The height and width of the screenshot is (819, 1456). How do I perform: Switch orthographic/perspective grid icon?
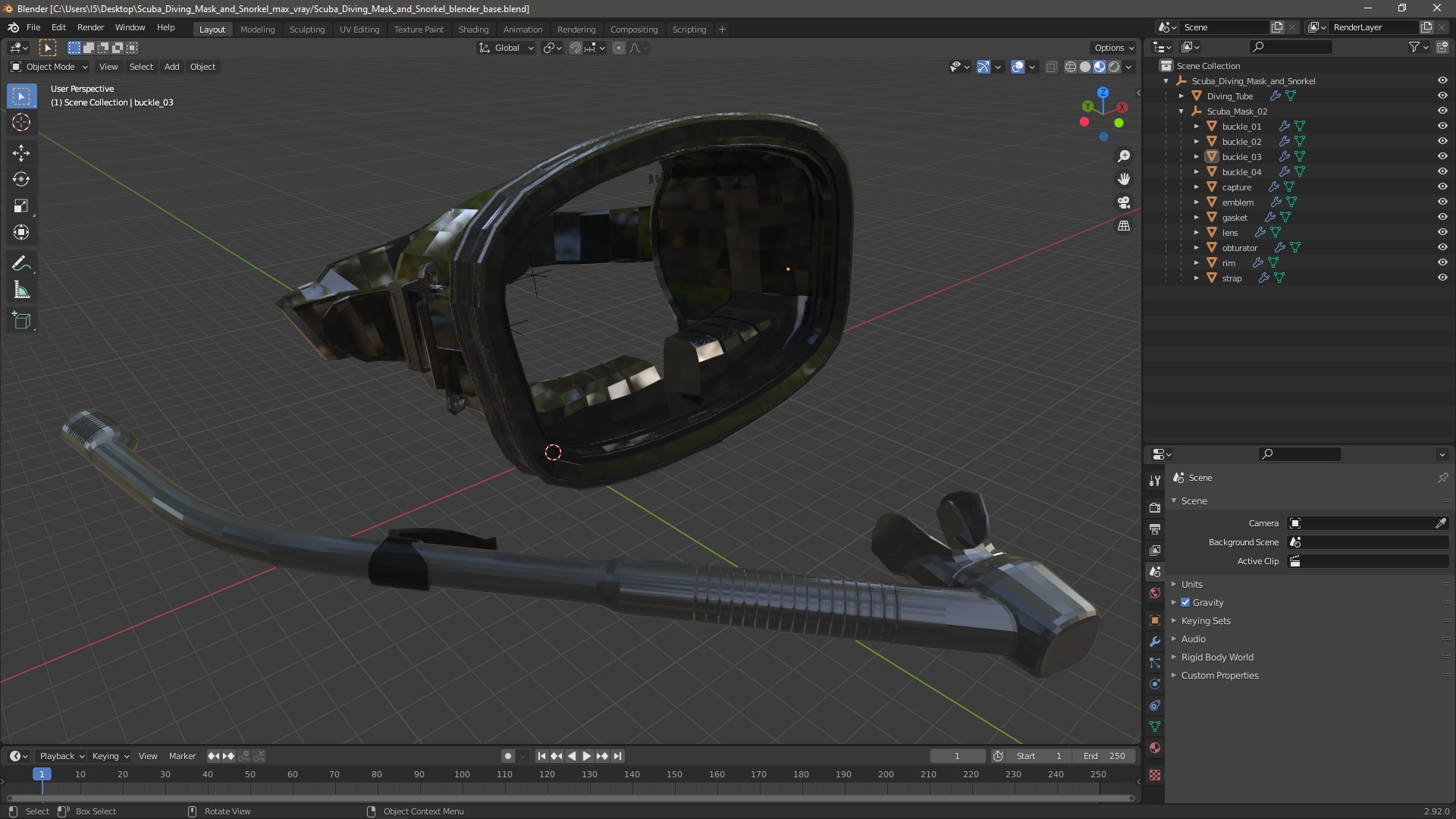click(x=1124, y=226)
